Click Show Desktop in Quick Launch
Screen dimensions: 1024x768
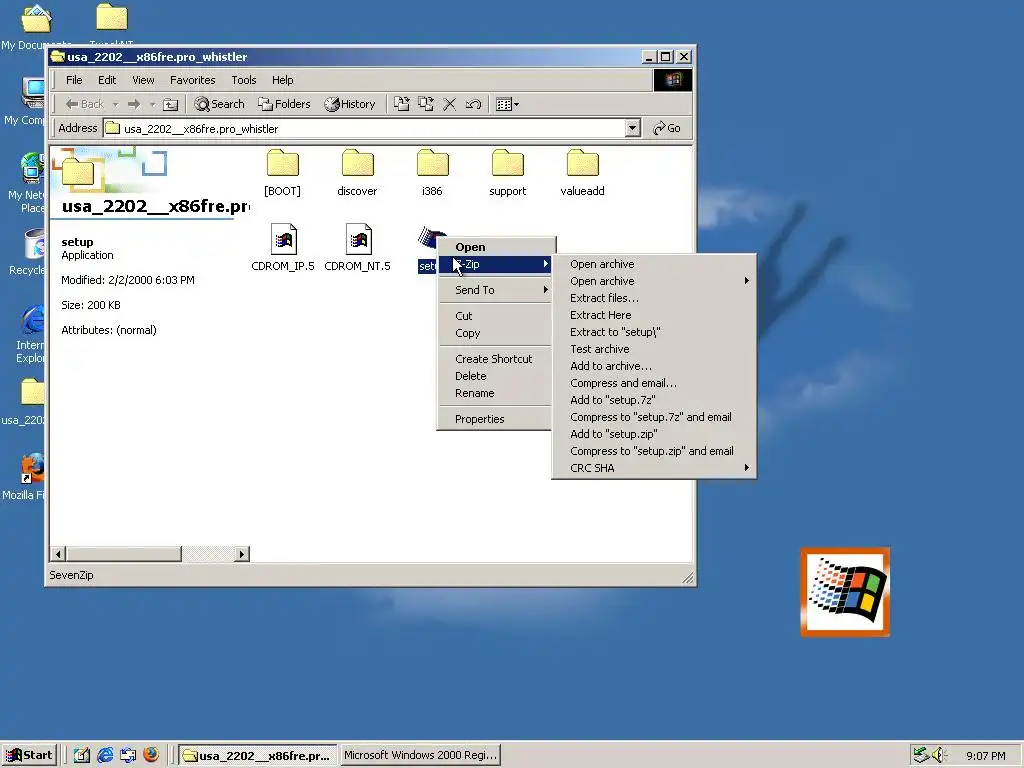tap(82, 755)
